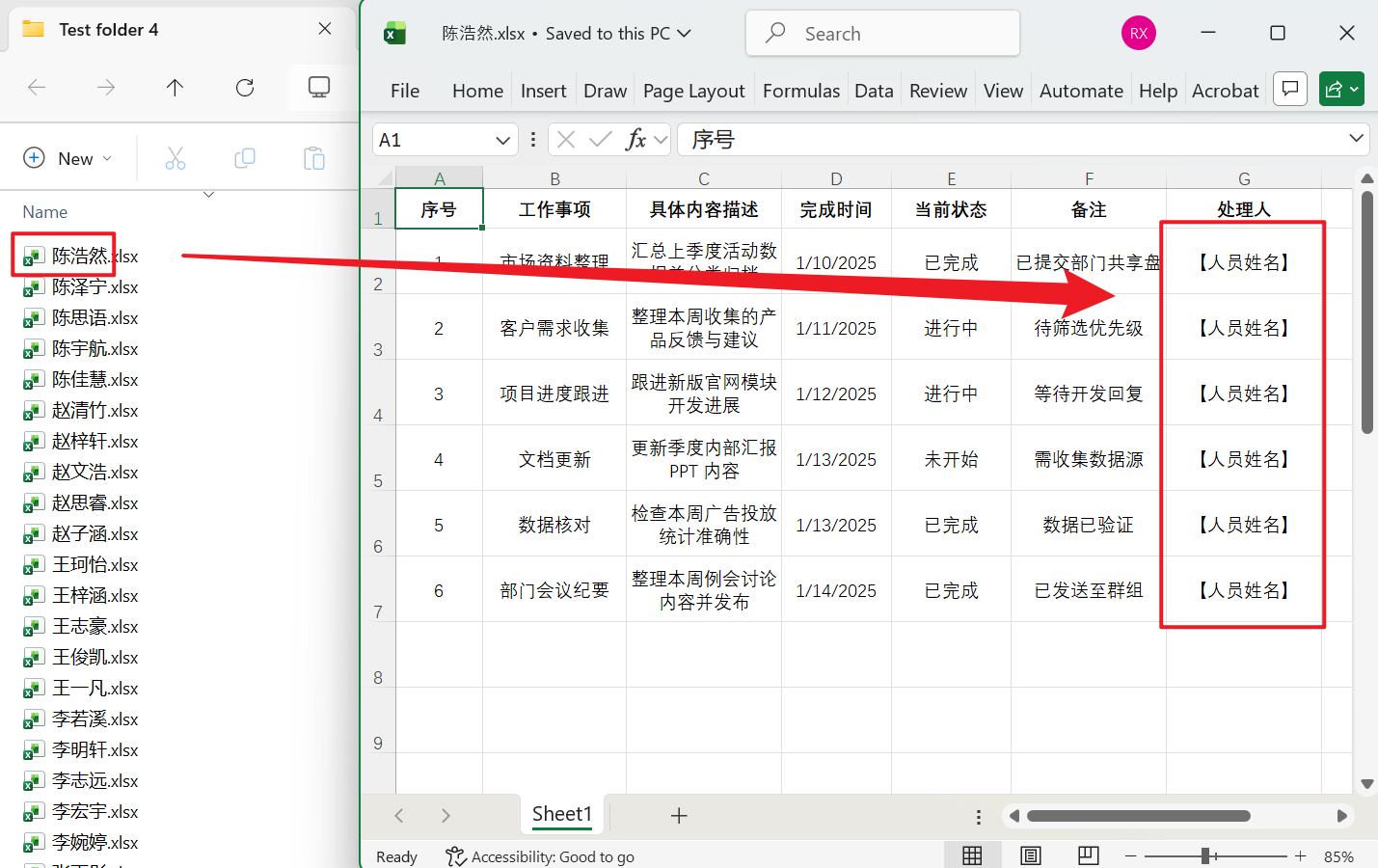
Task: Select Page Break Preview icon in status bar
Action: (x=1088, y=855)
